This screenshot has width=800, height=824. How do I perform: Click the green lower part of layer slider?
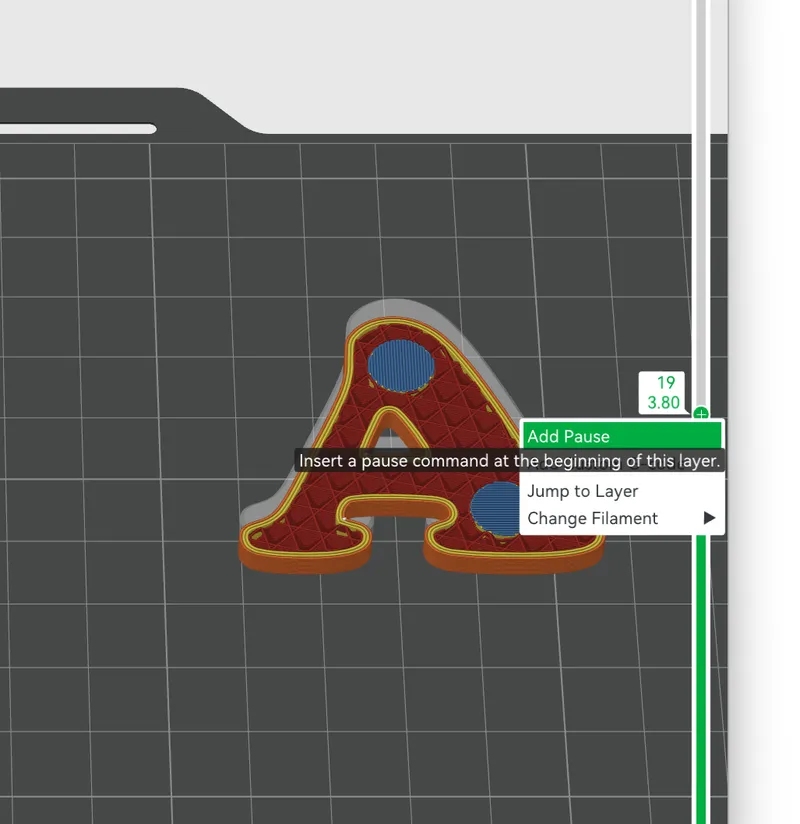tap(701, 678)
